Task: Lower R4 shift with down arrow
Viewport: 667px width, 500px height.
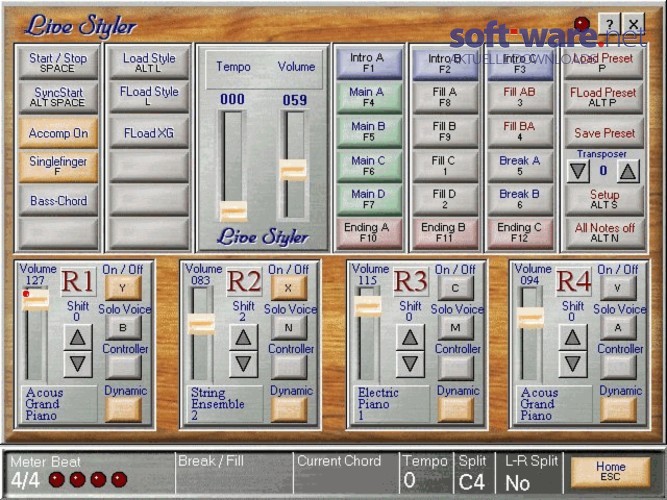Action: coord(573,364)
